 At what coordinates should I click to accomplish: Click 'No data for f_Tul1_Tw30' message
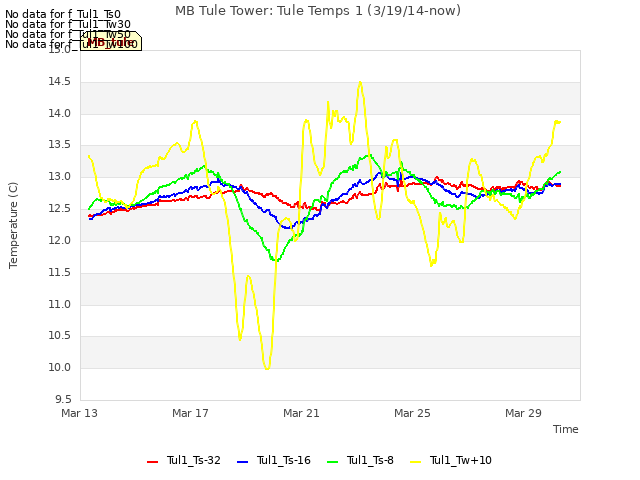coord(68,24)
